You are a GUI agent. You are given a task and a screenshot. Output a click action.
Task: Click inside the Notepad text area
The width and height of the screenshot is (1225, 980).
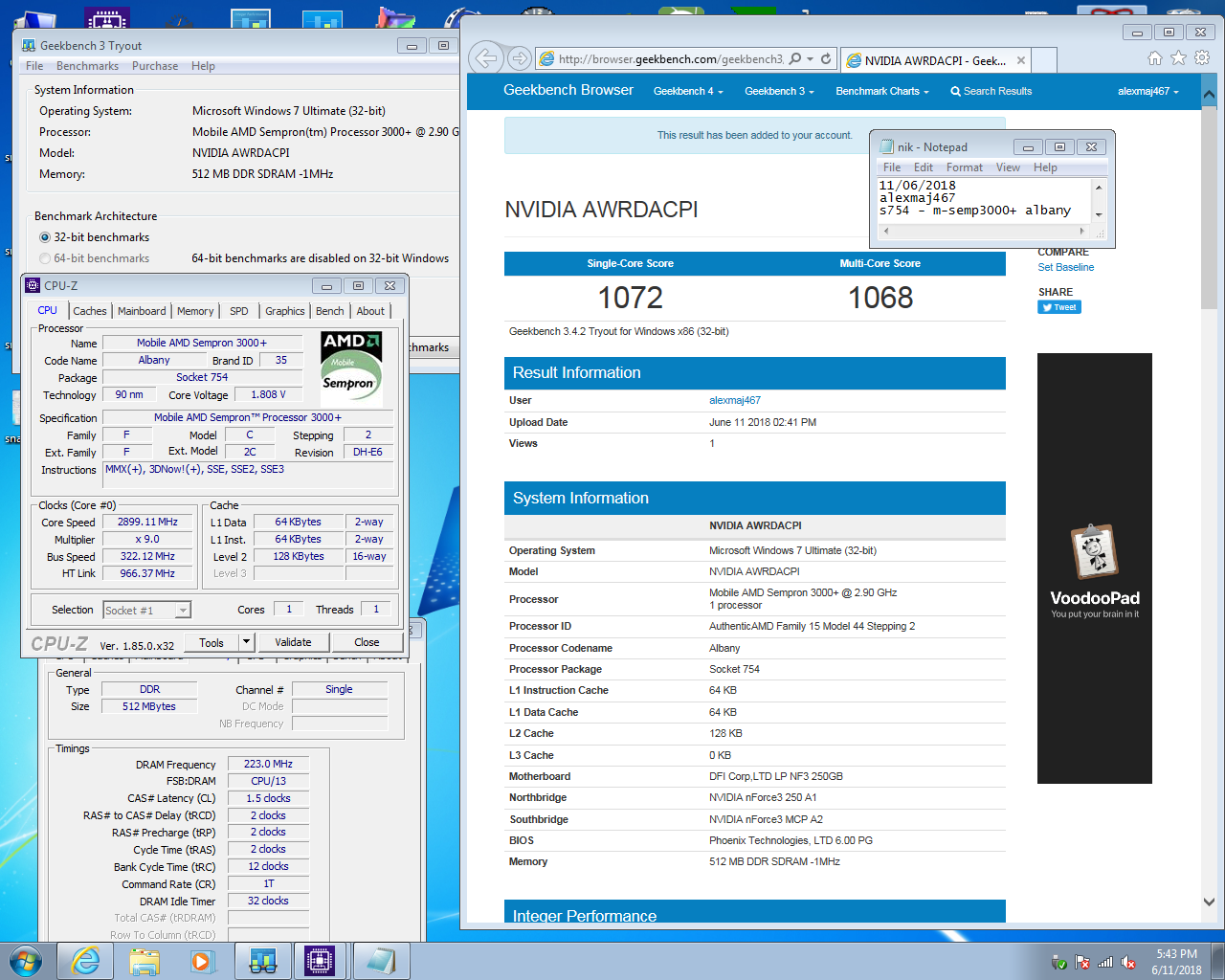click(983, 201)
